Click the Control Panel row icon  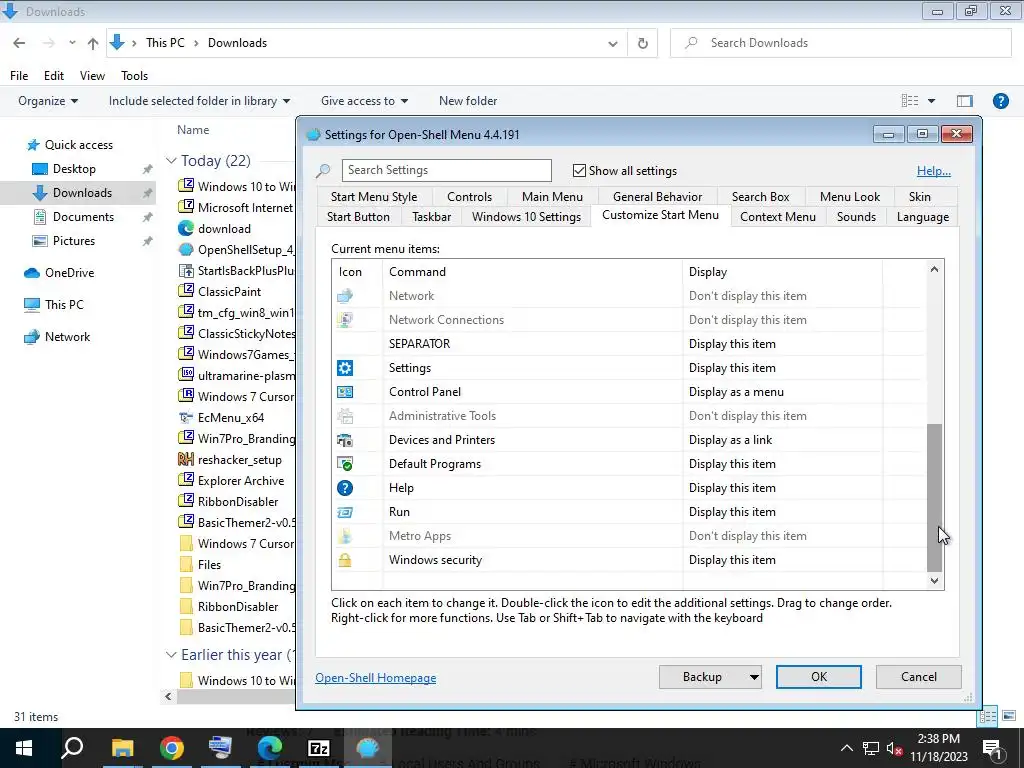(x=345, y=392)
